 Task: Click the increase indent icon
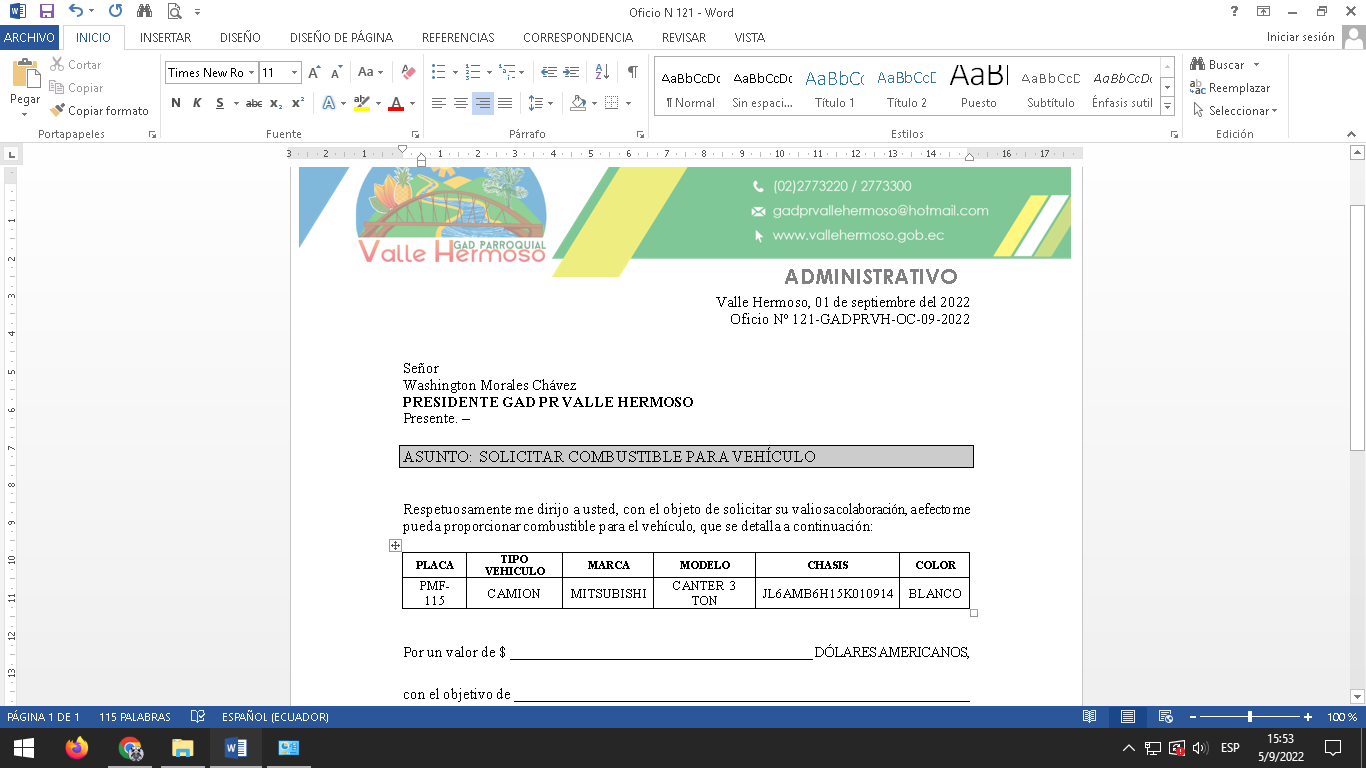pos(571,72)
